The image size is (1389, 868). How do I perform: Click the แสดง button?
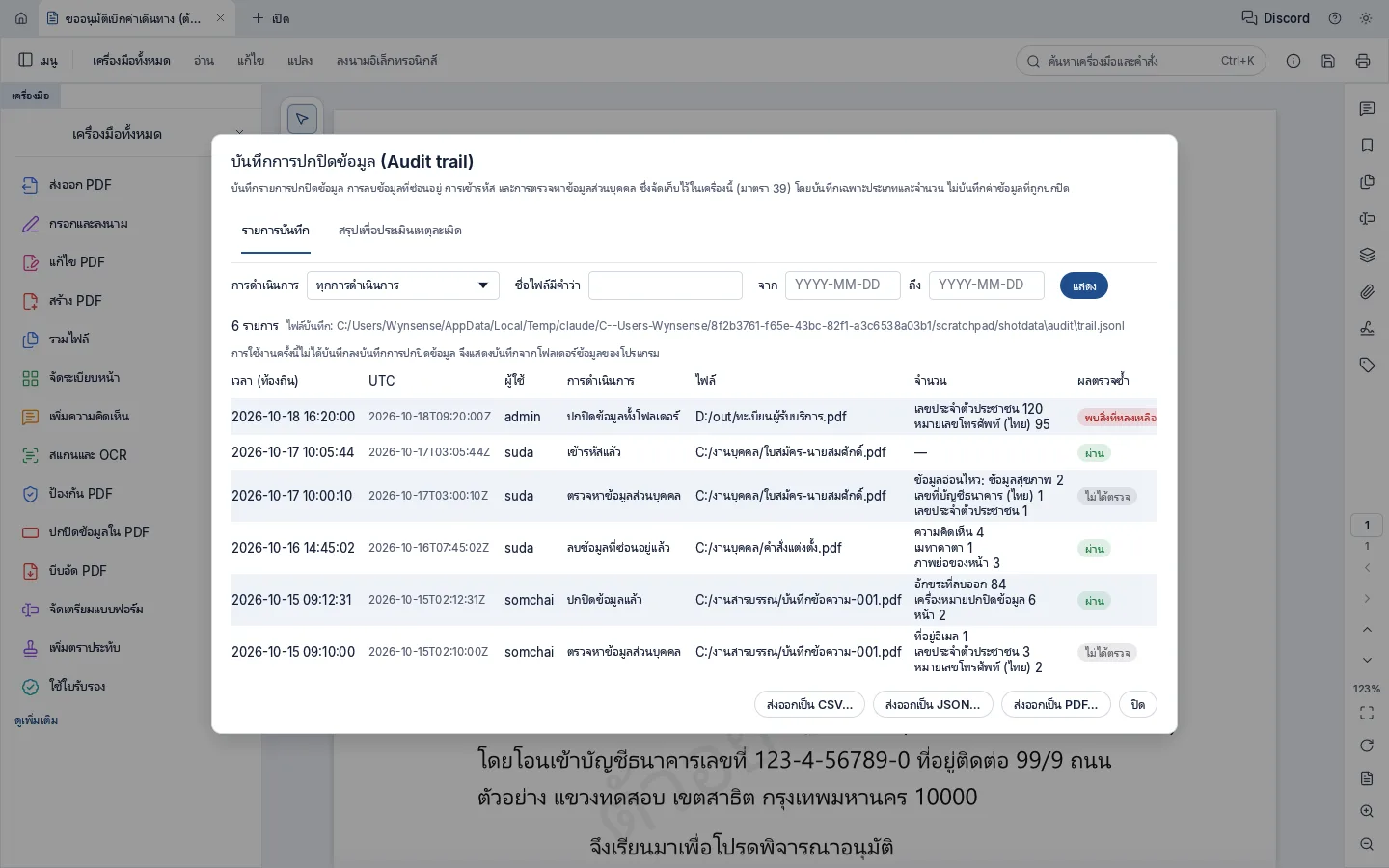click(x=1084, y=285)
